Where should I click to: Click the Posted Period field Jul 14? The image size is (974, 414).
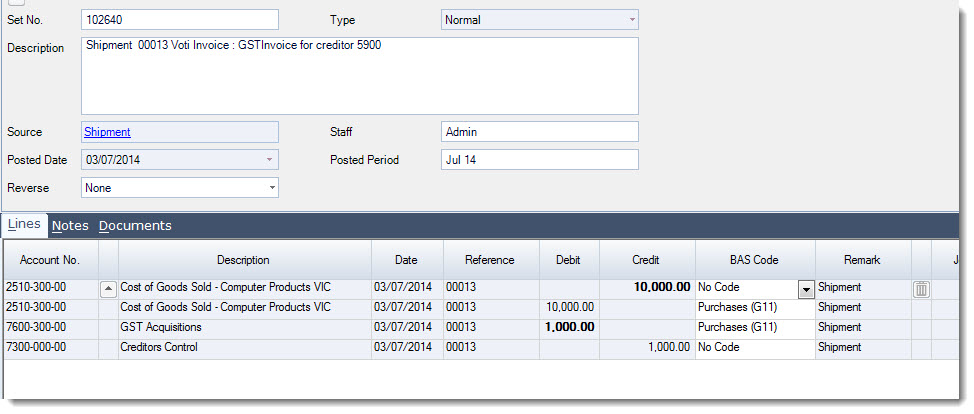[x=540, y=160]
